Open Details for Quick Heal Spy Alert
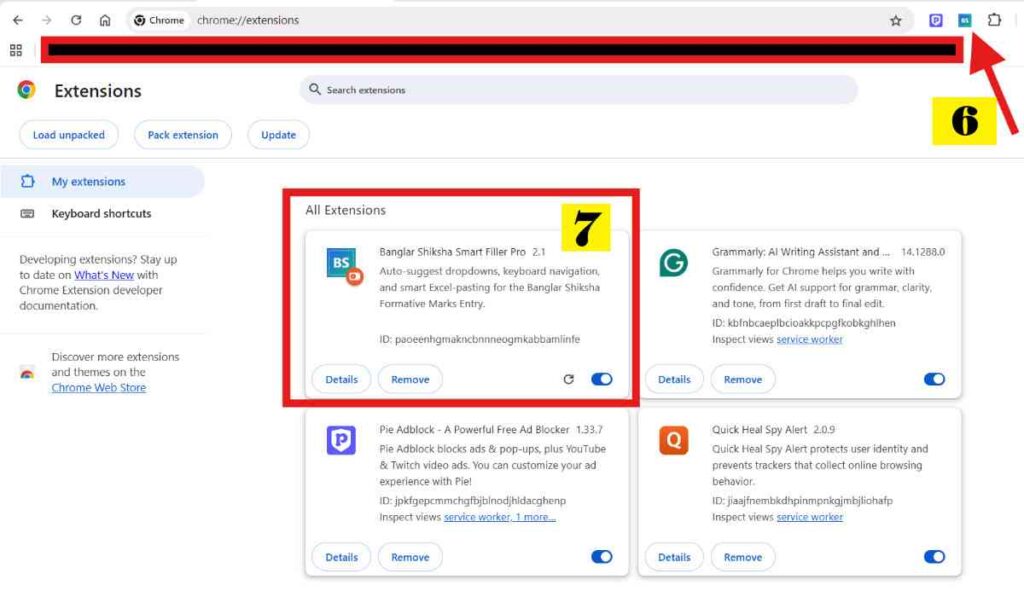This screenshot has width=1024, height=591. [674, 557]
